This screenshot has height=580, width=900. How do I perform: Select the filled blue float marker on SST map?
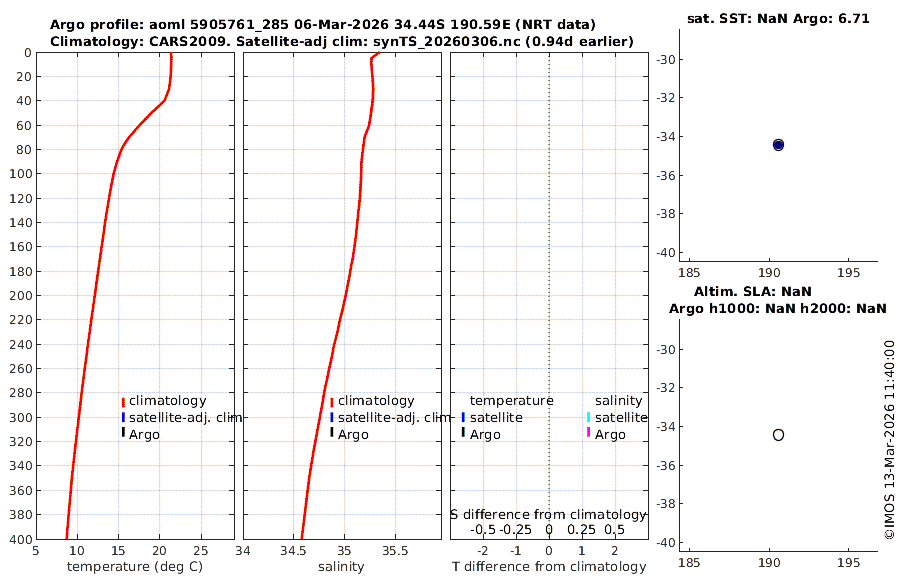point(778,145)
